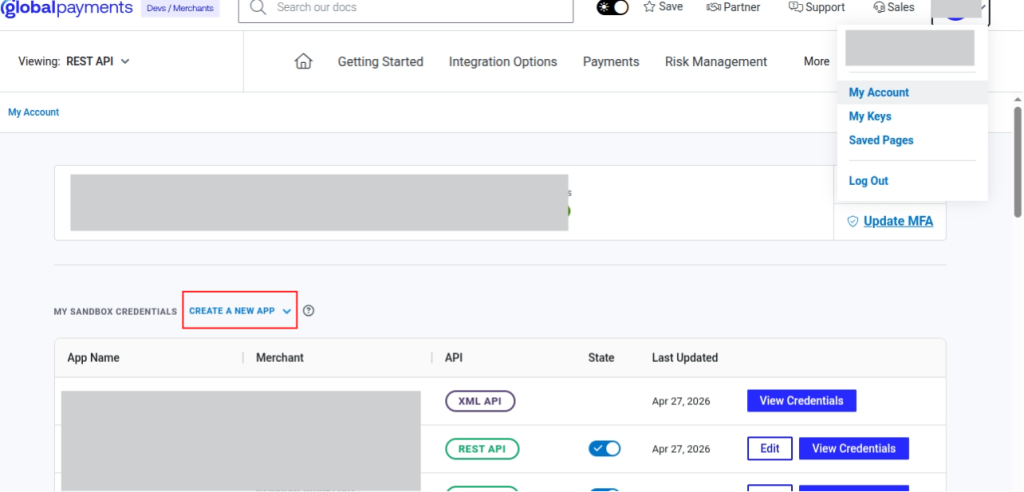Open the Payments menu

pyautogui.click(x=611, y=61)
